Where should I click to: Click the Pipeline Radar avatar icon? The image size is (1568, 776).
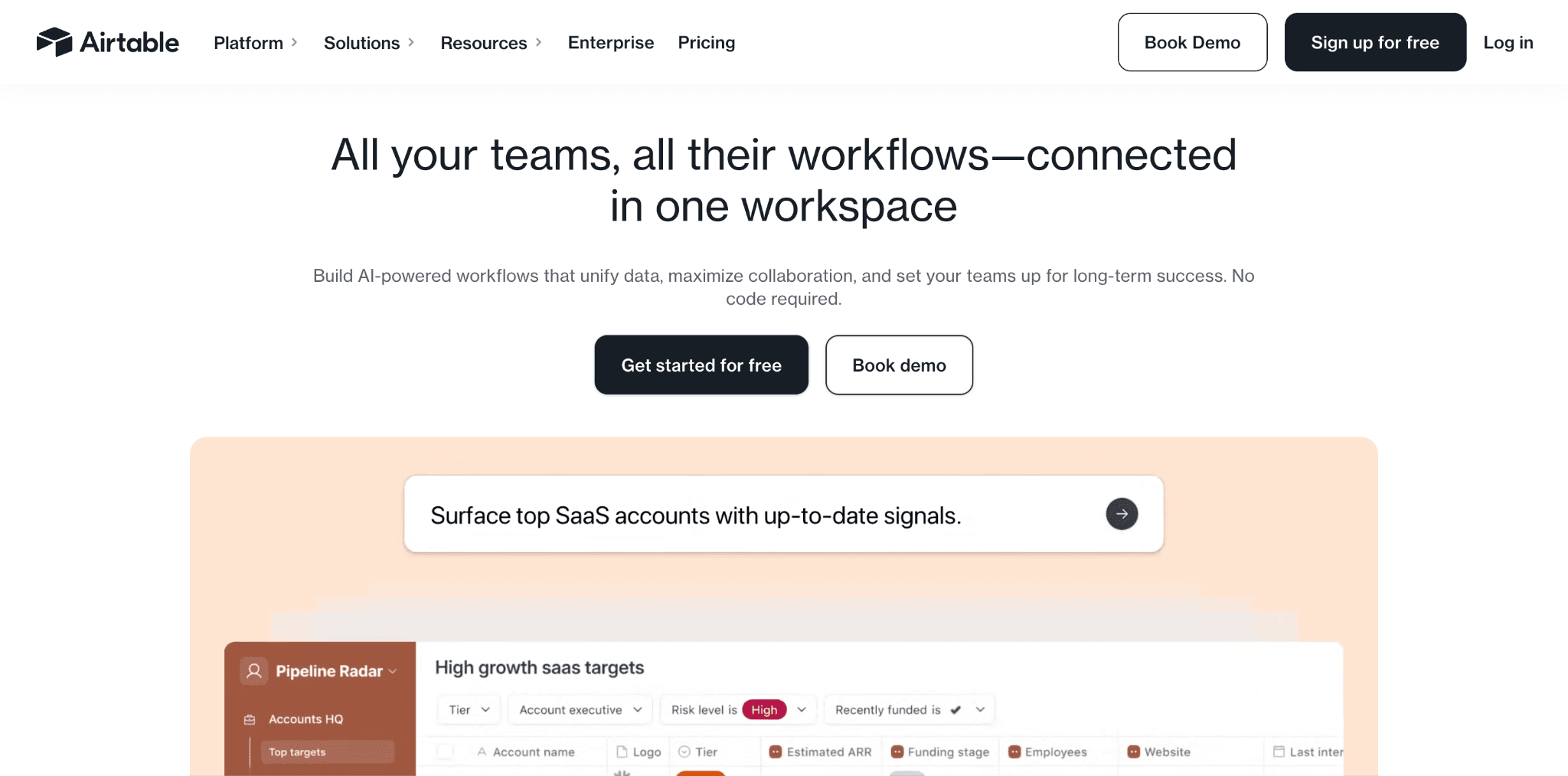(x=253, y=671)
